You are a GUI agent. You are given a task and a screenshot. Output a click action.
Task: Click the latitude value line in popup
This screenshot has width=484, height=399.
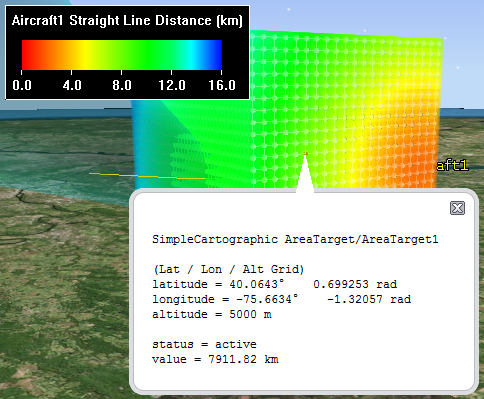(x=275, y=284)
